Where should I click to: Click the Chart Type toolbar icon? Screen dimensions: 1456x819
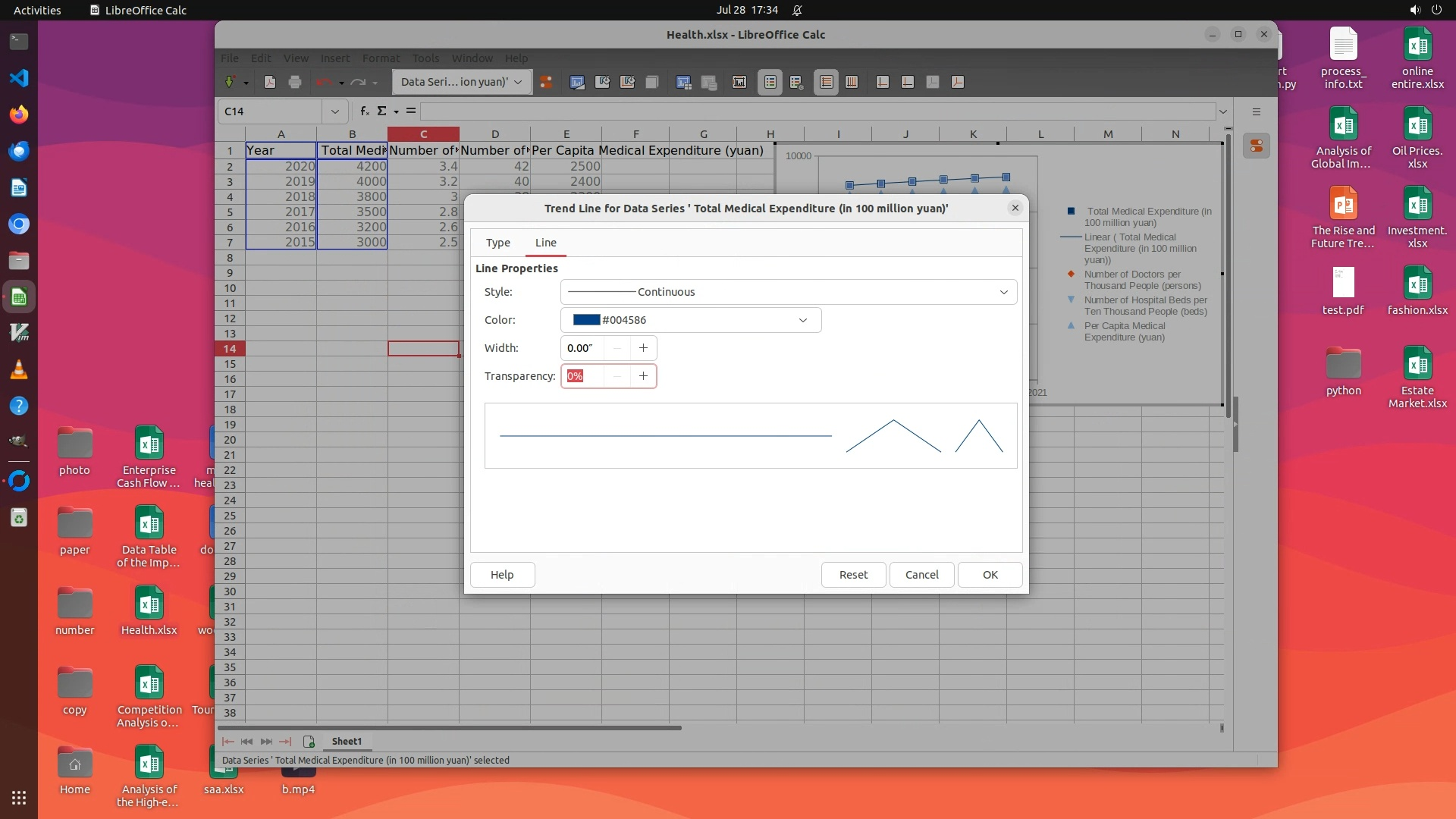577,82
